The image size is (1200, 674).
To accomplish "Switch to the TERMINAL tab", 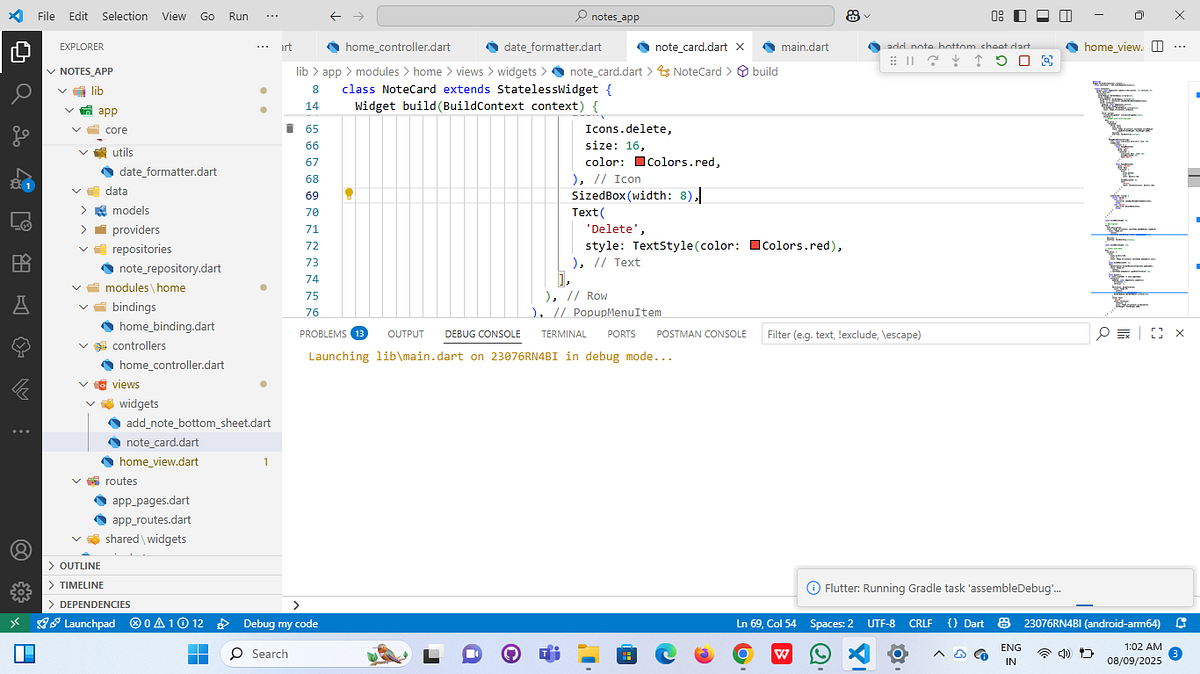I will (563, 334).
